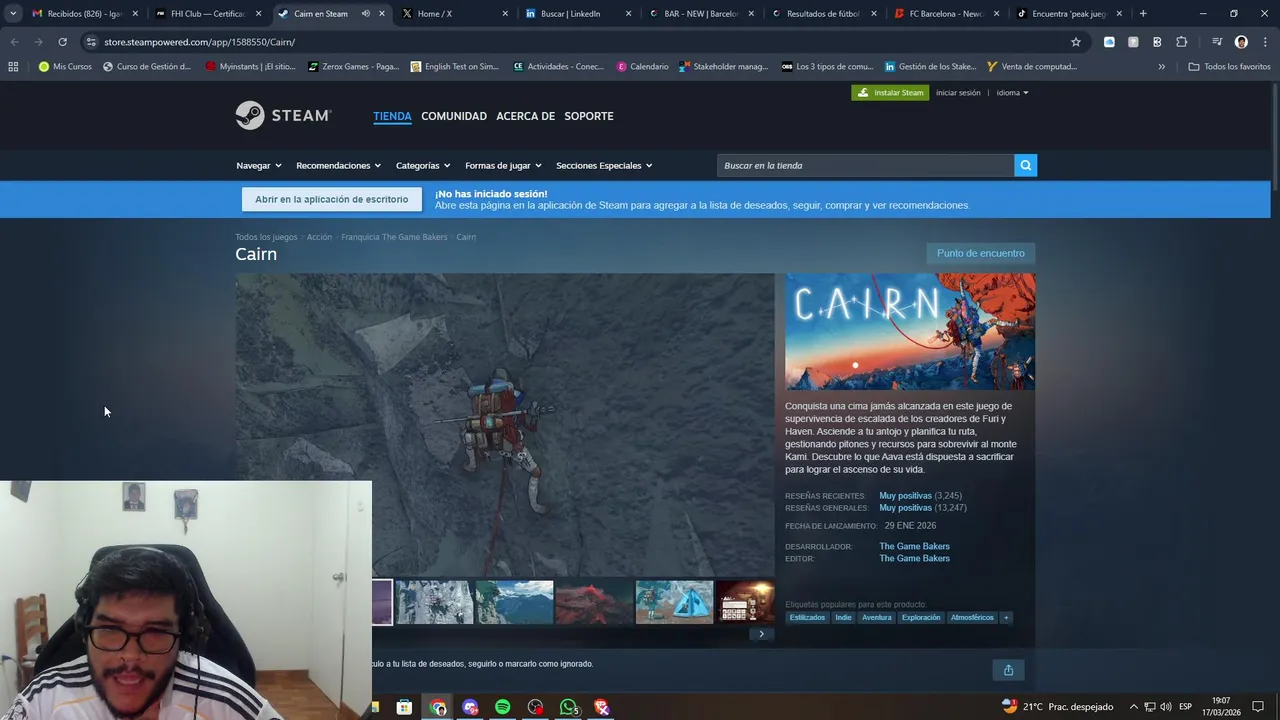This screenshot has height=720, width=1280.
Task: Open The Game Bakers developer link
Action: click(914, 547)
